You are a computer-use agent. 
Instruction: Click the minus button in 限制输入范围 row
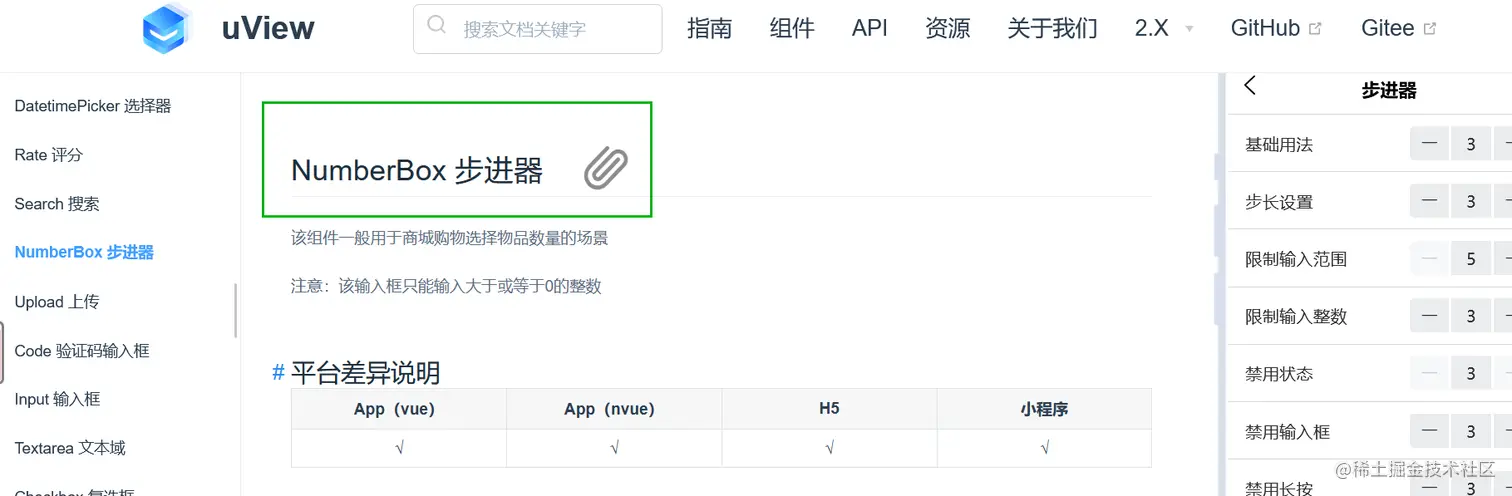[1429, 259]
